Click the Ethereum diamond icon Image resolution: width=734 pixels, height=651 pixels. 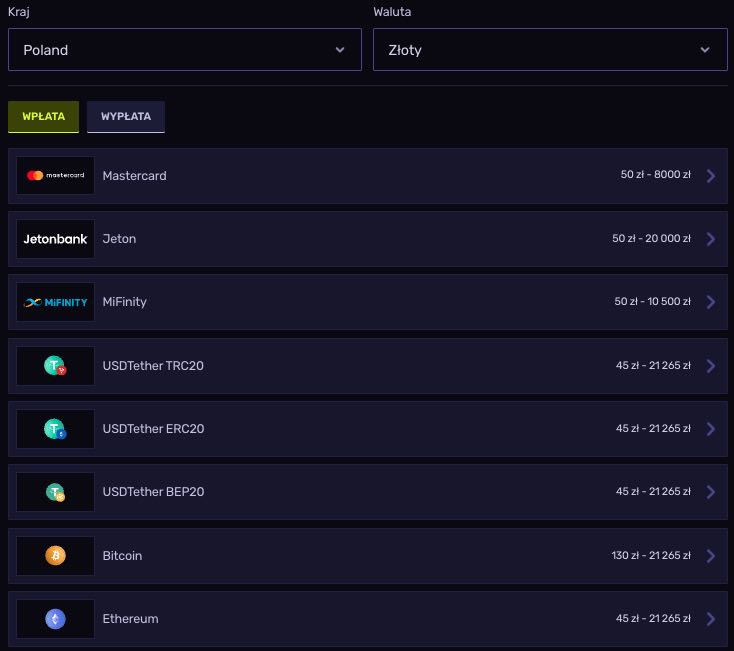click(55, 619)
